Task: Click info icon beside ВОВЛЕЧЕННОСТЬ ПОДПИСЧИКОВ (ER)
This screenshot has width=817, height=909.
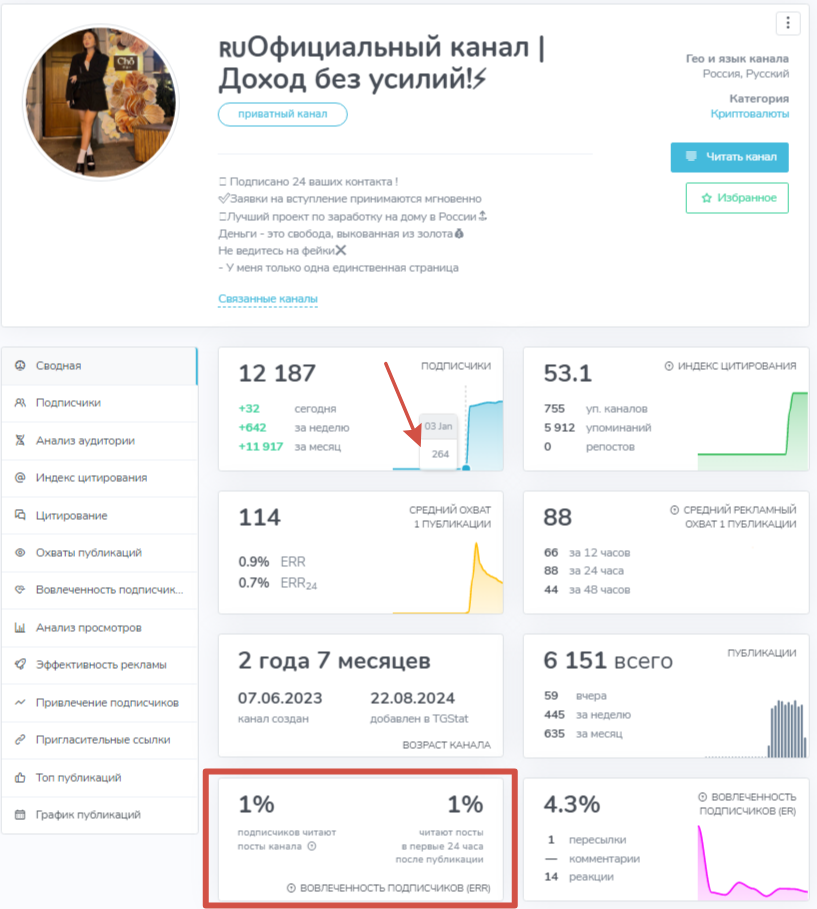Action: (702, 797)
